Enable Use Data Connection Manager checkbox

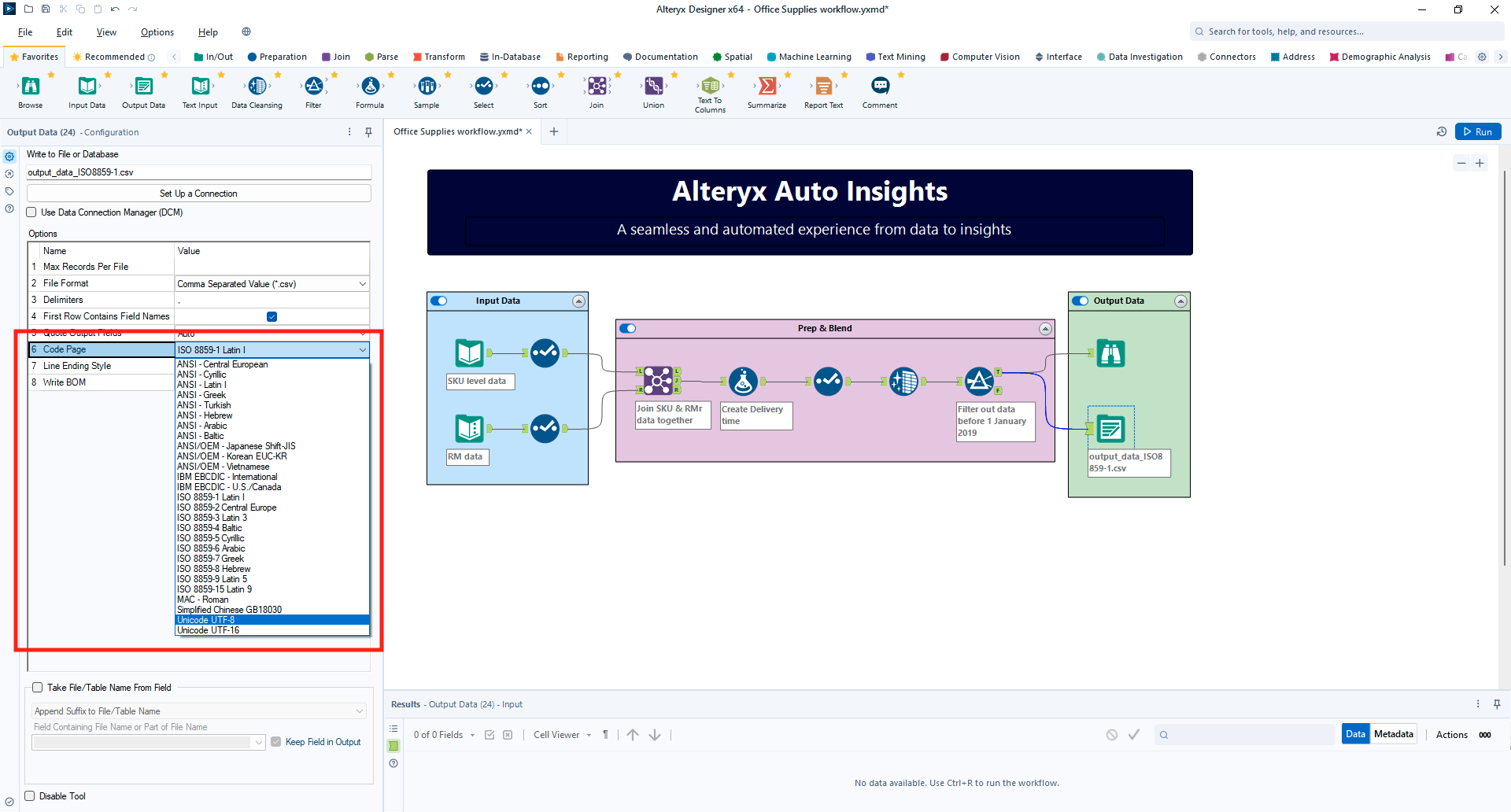[x=31, y=212]
